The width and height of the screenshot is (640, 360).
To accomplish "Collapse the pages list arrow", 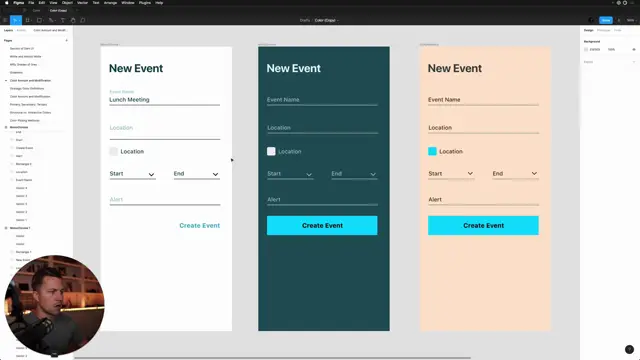I will click(6, 80).
